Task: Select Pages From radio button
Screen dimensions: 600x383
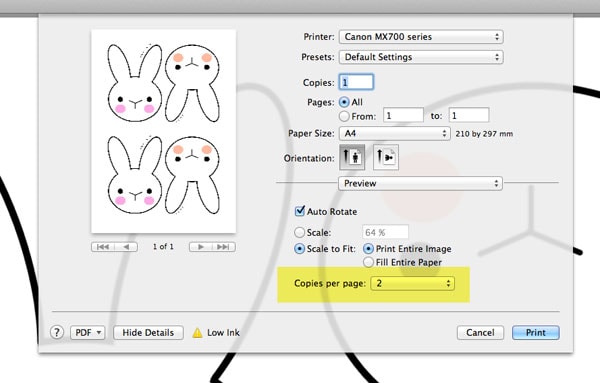Action: (344, 116)
